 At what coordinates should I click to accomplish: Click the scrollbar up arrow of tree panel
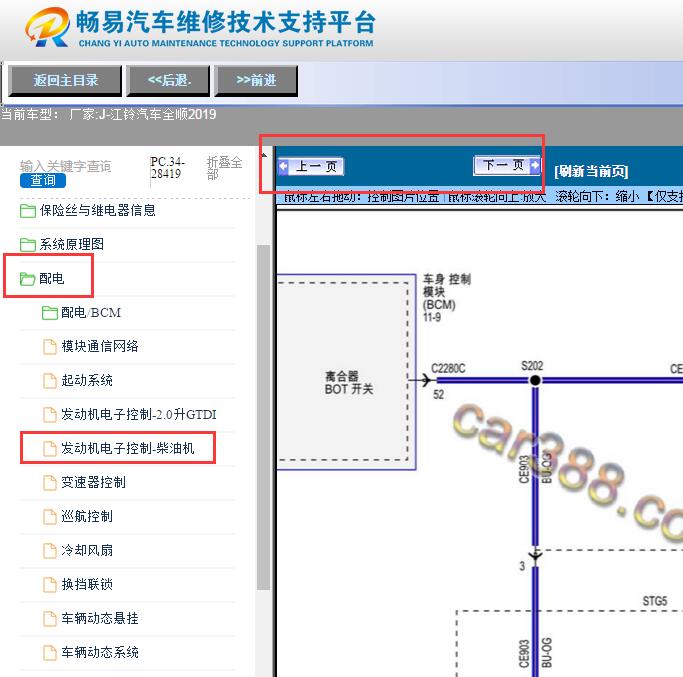264,155
